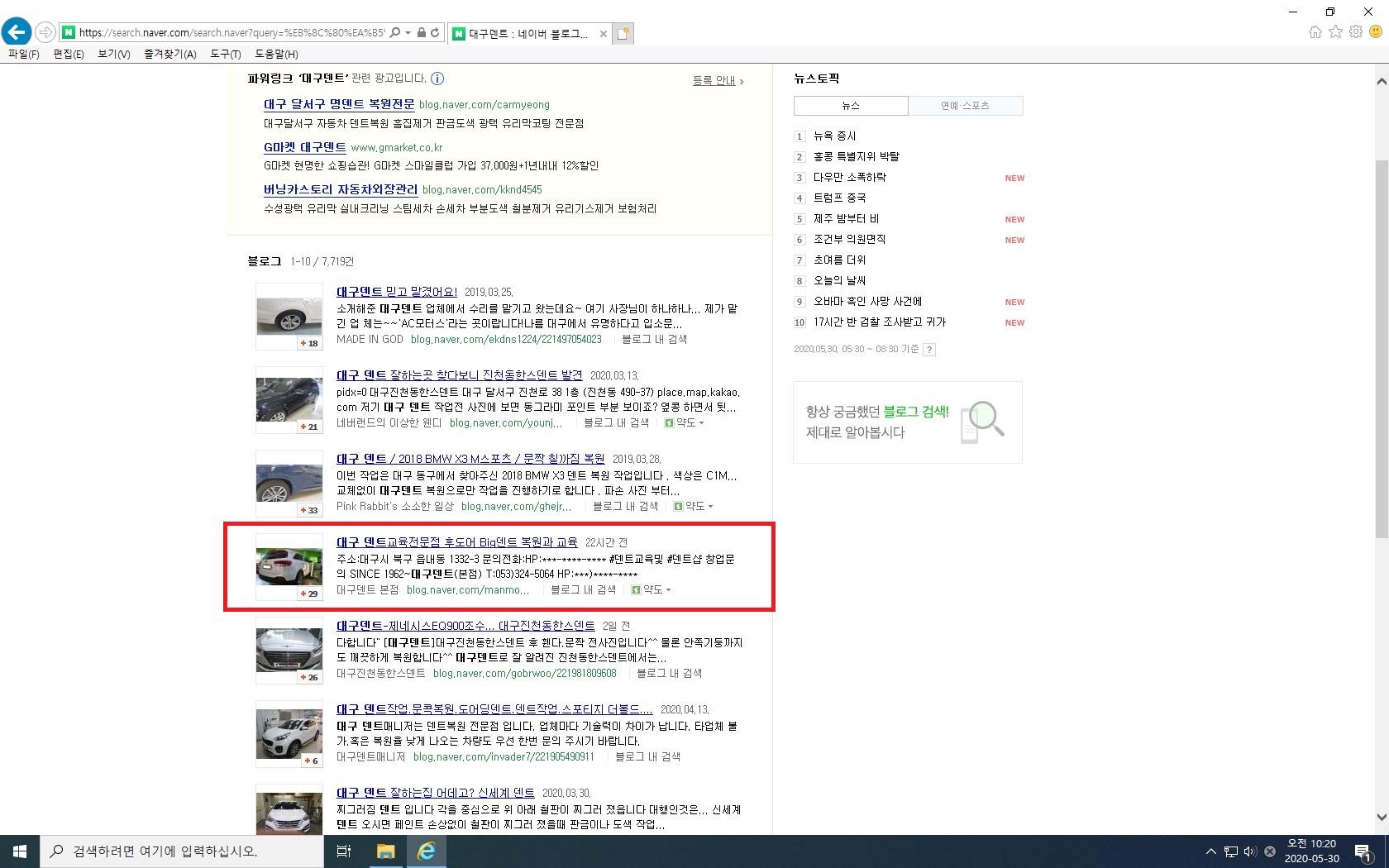Open the 보기(V) menu
Screen dimensions: 1389x868
(114, 54)
